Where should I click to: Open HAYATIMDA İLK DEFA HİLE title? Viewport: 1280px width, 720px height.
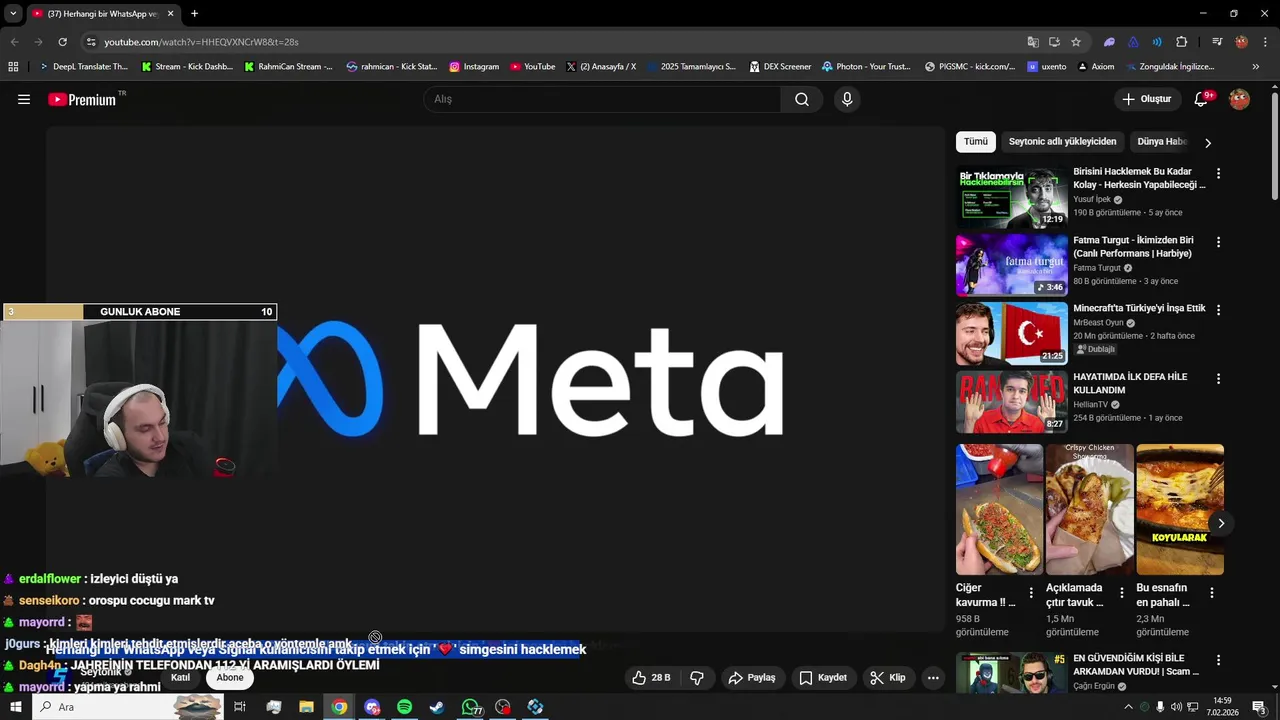[x=1130, y=384]
